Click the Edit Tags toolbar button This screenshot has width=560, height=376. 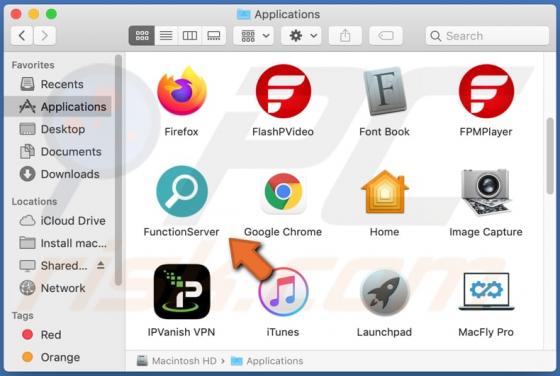coord(386,35)
